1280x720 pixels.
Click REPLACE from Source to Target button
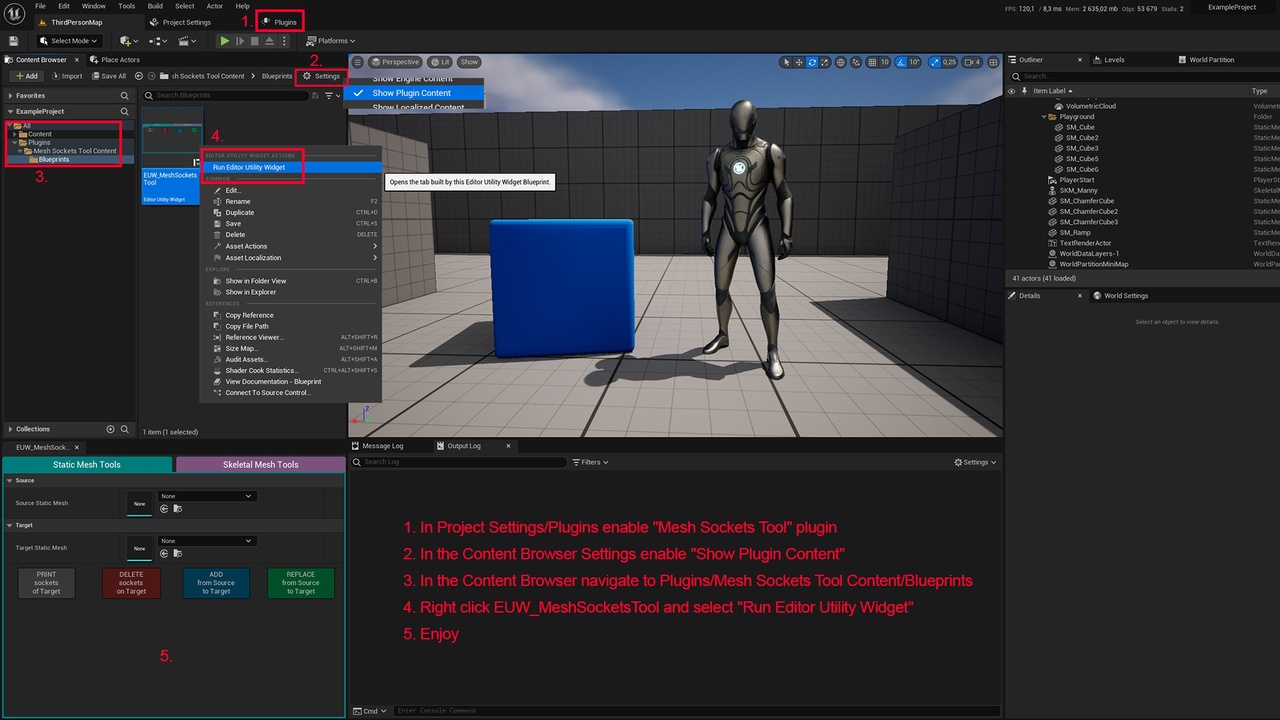[x=301, y=583]
